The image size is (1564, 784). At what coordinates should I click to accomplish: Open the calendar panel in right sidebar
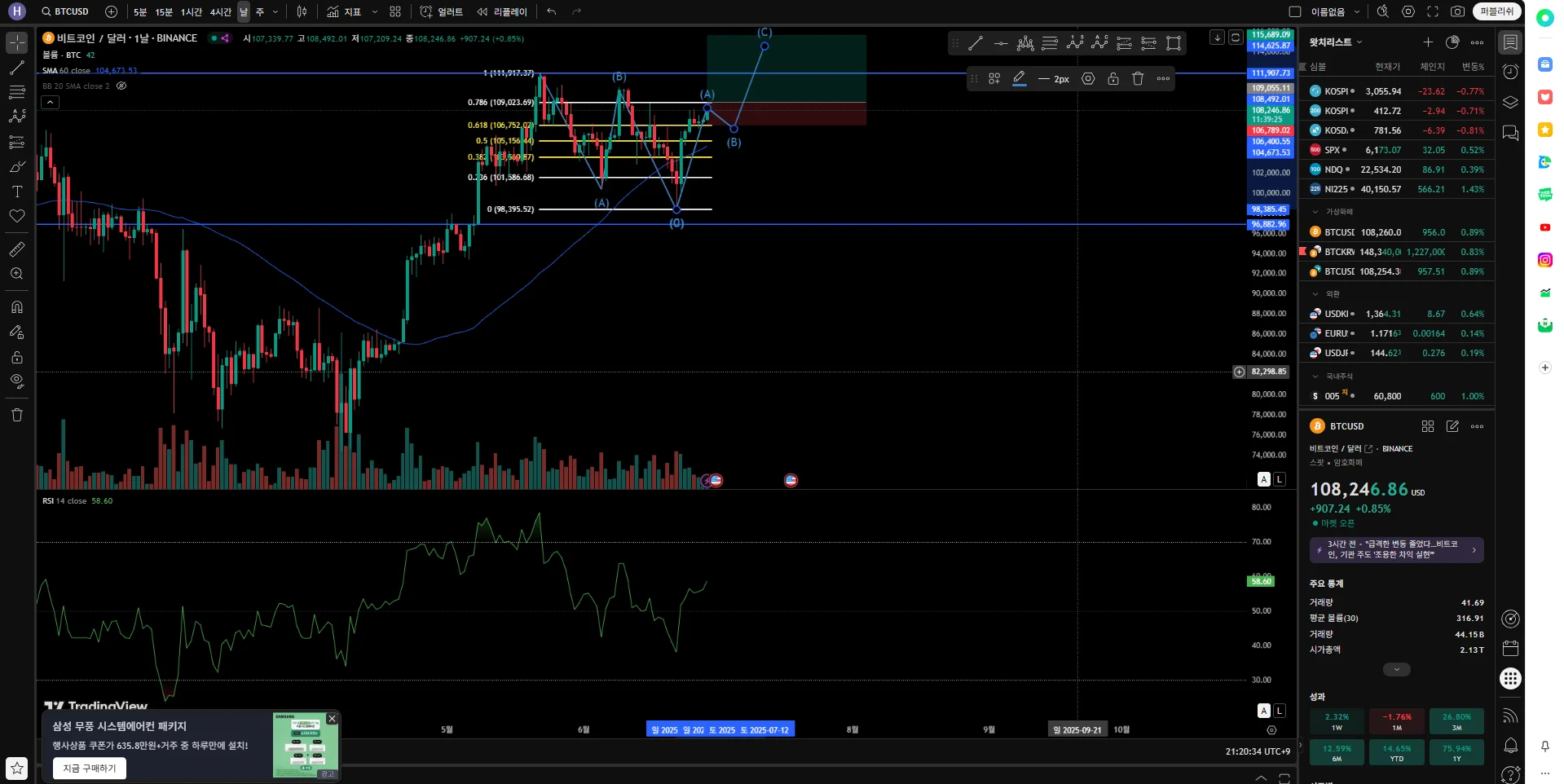[1510, 649]
